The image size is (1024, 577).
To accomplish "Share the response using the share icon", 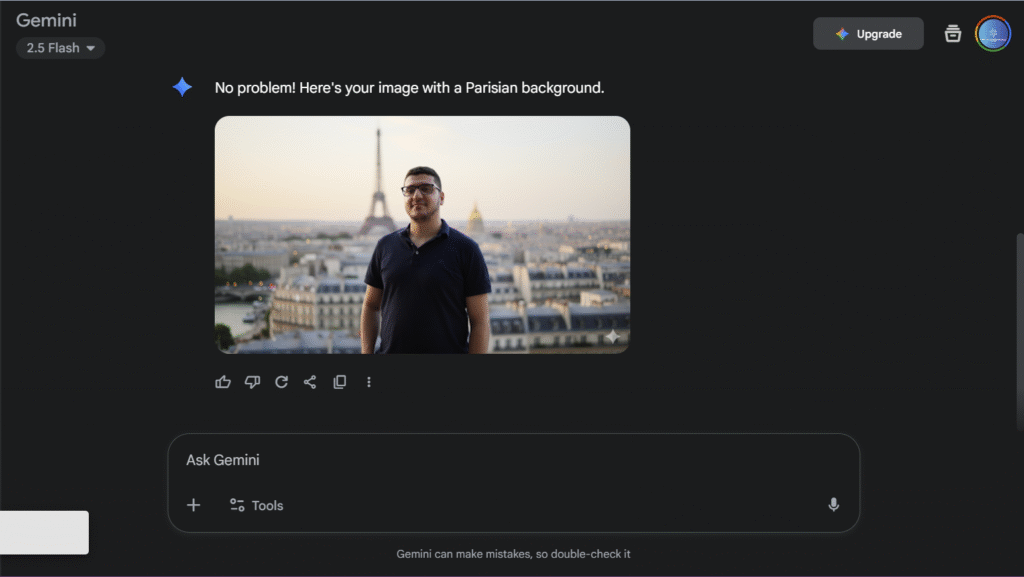I will click(x=310, y=382).
